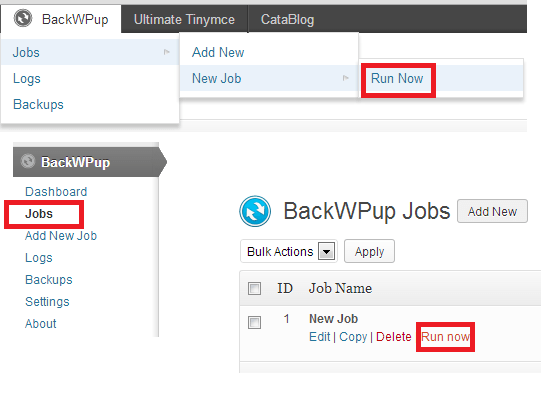Click the Copy link under New Job

353,336
